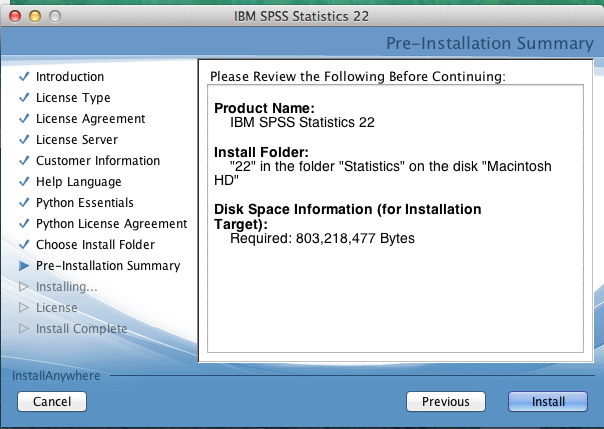Click the 'Required: 803,218,477 Bytes' value

(x=322, y=238)
